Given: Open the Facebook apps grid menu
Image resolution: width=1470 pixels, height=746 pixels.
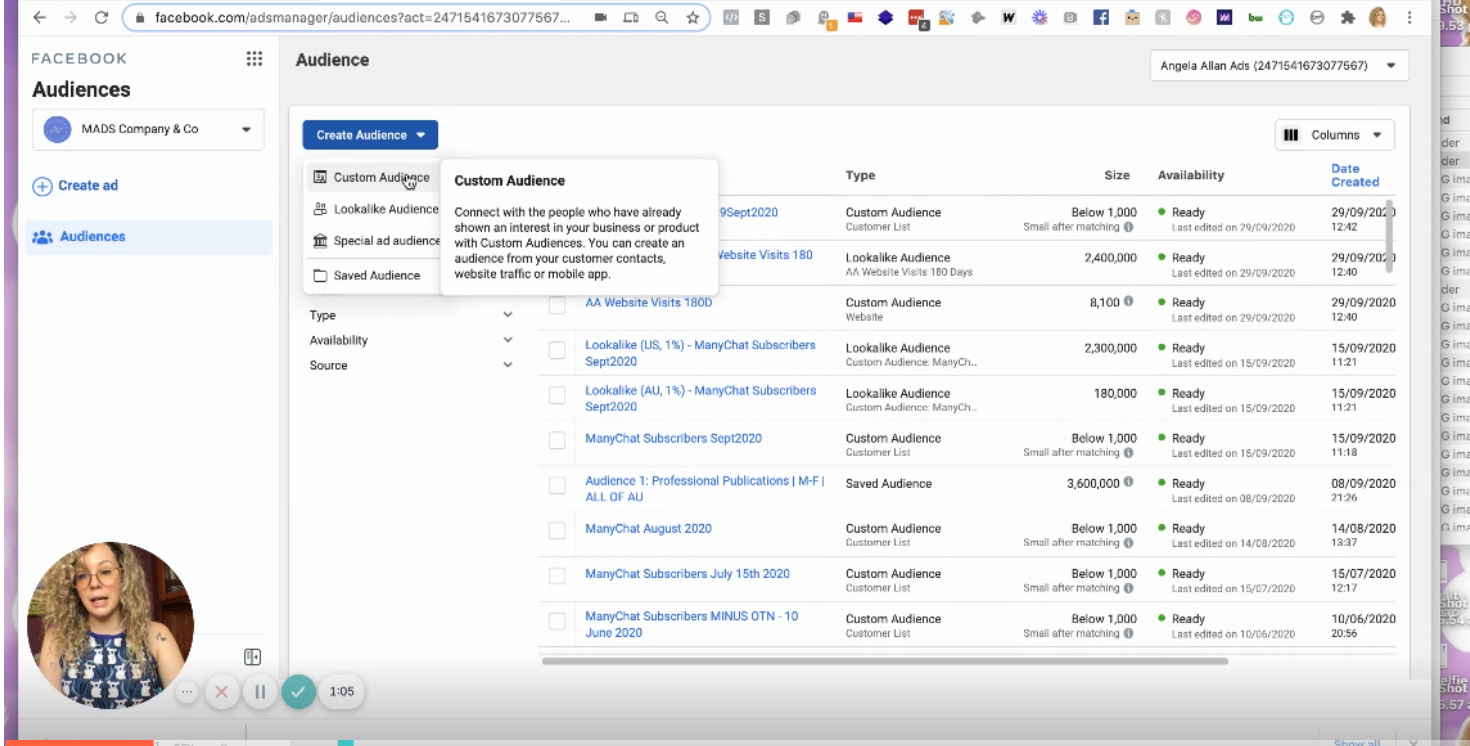Looking at the screenshot, I should click(x=254, y=59).
